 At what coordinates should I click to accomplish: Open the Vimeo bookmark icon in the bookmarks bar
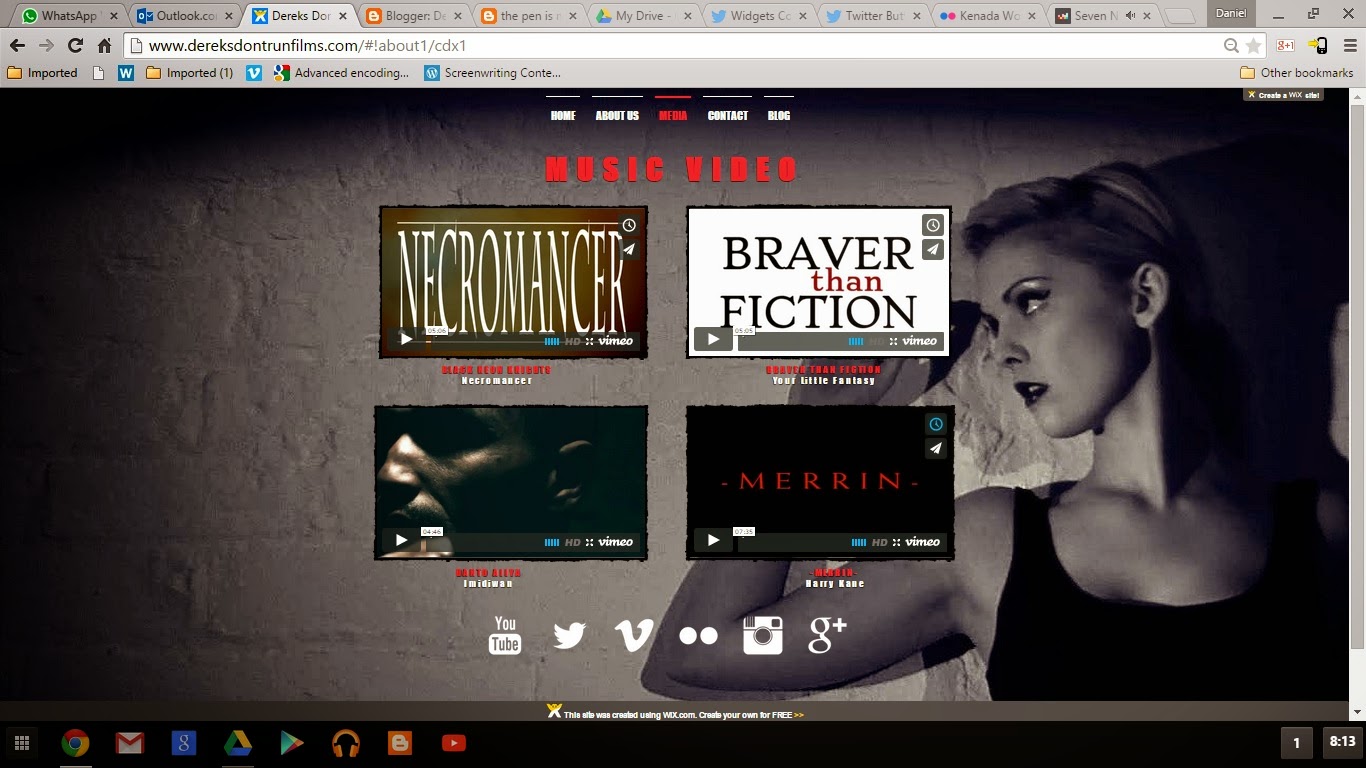(254, 73)
